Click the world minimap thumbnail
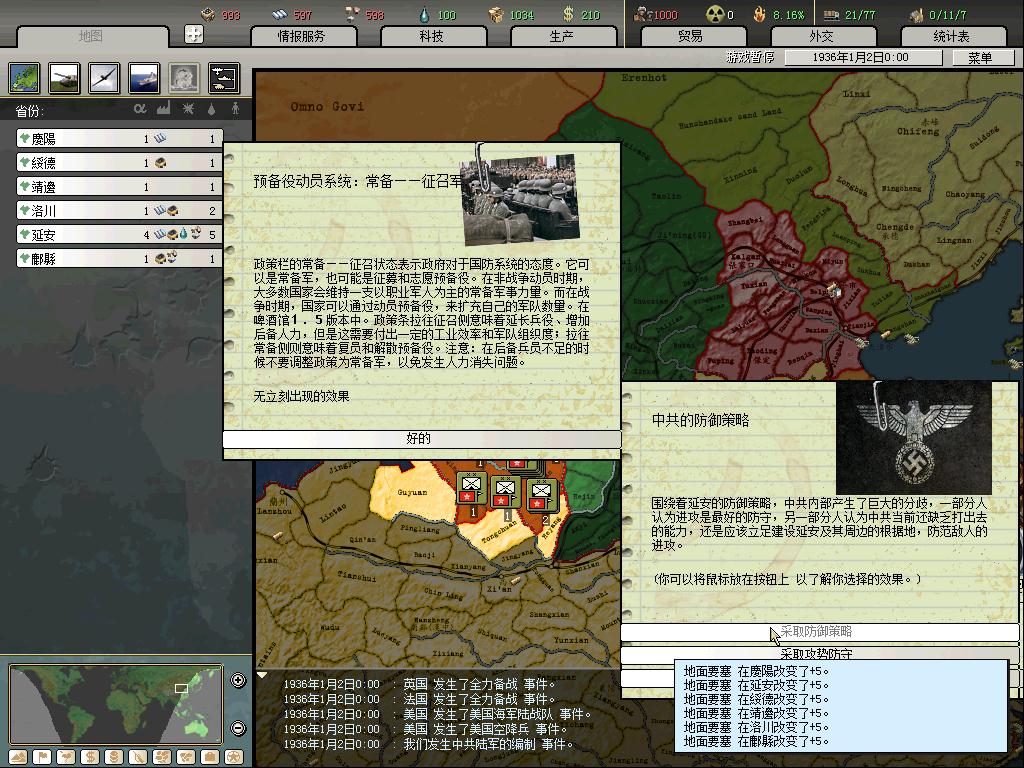Image resolution: width=1024 pixels, height=768 pixels. point(117,704)
